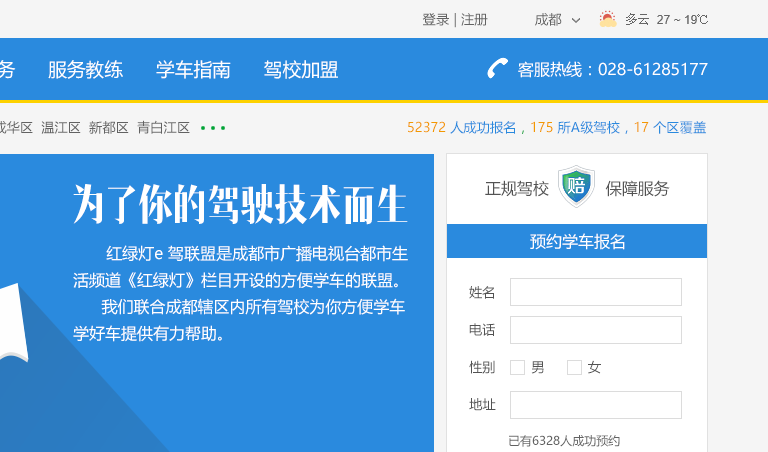Focus the 姓名 input field
The height and width of the screenshot is (452, 768).
click(x=596, y=292)
